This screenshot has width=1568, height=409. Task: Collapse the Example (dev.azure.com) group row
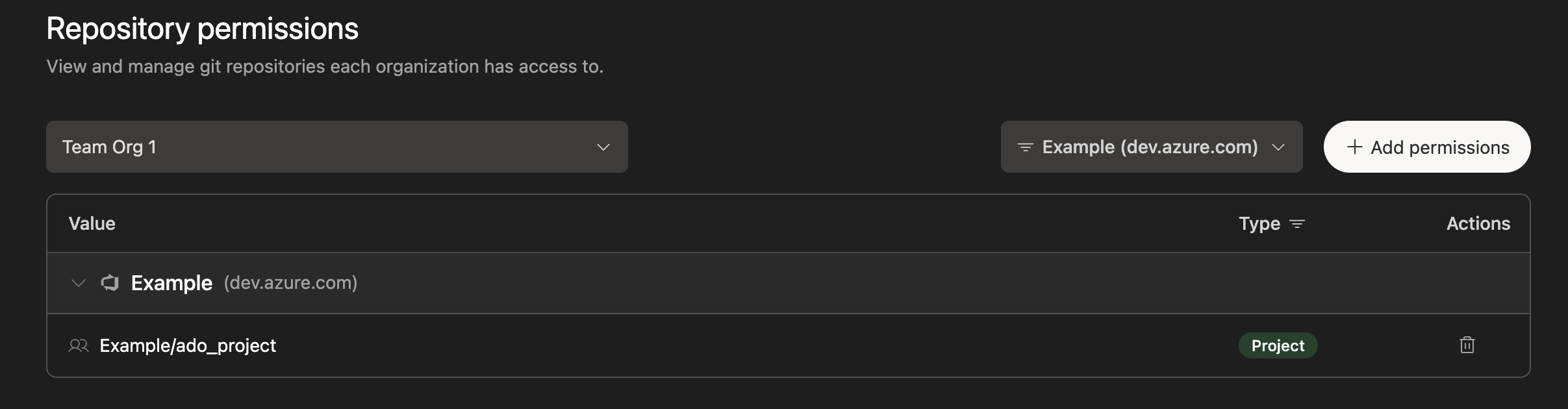coord(78,282)
